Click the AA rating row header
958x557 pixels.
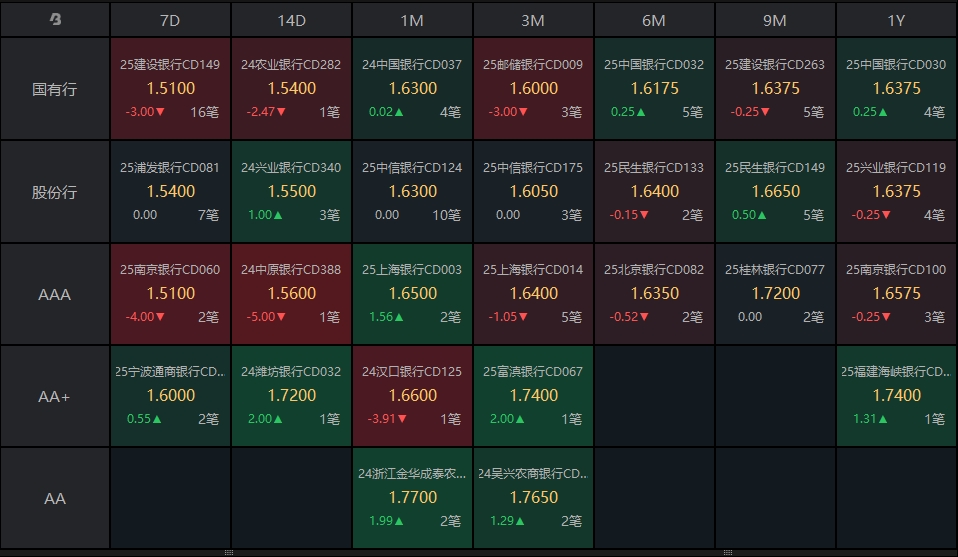coord(55,498)
